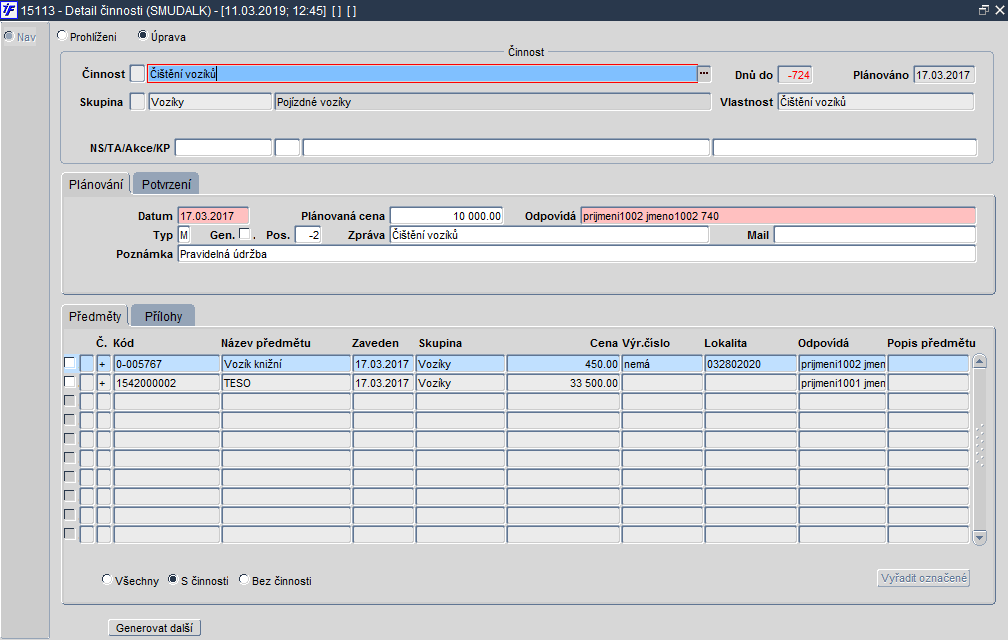The height and width of the screenshot is (640, 1008).
Task: Click the Typ field containing M
Action: pyautogui.click(x=184, y=235)
